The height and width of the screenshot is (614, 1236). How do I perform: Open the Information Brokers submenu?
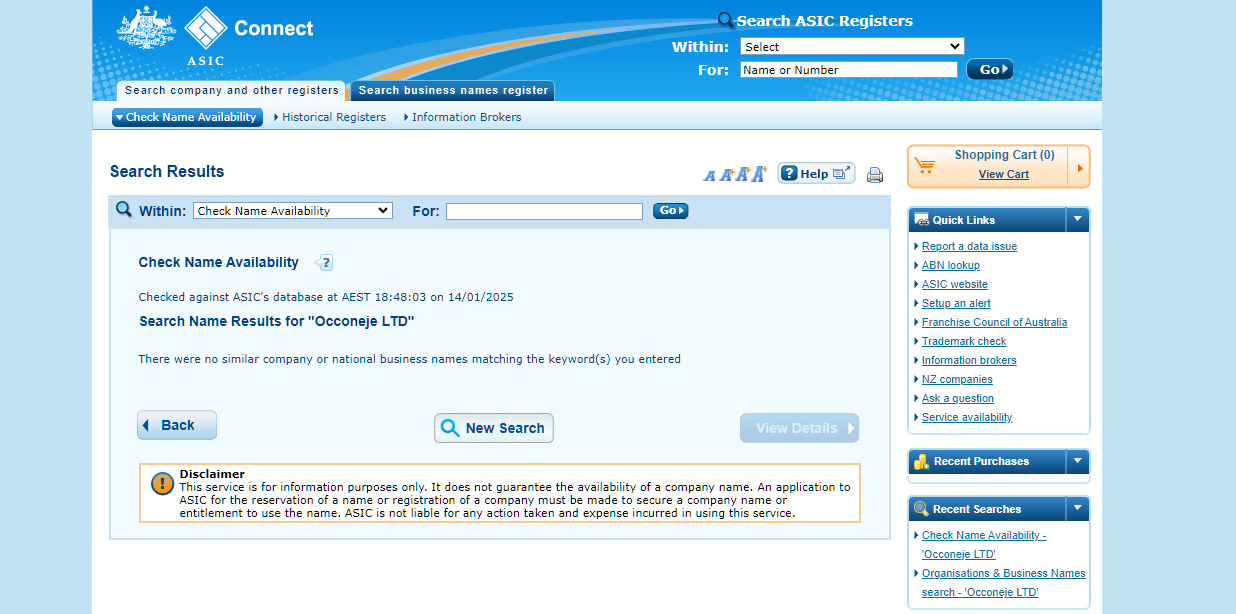[463, 117]
